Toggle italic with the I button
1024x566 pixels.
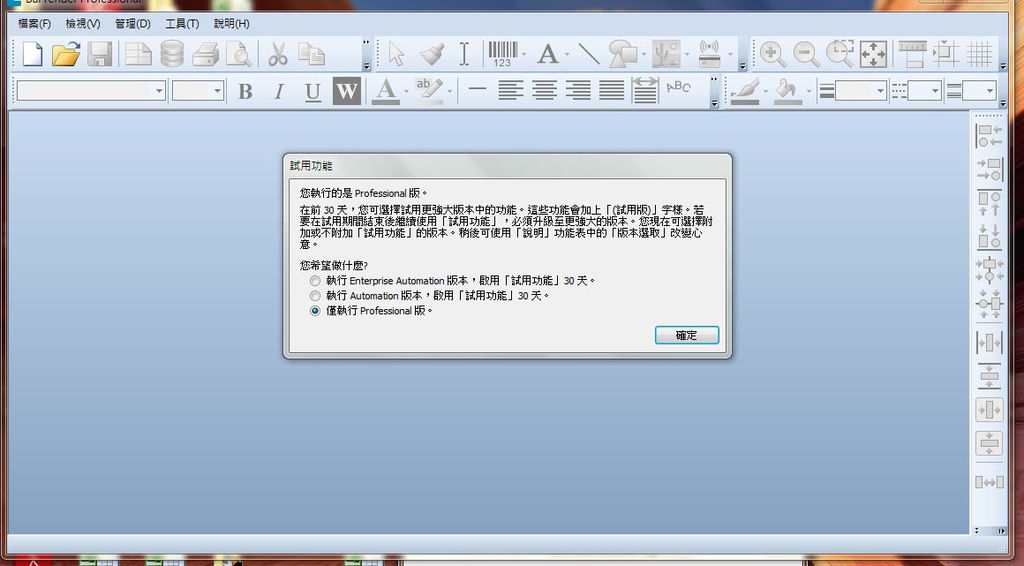coord(279,91)
